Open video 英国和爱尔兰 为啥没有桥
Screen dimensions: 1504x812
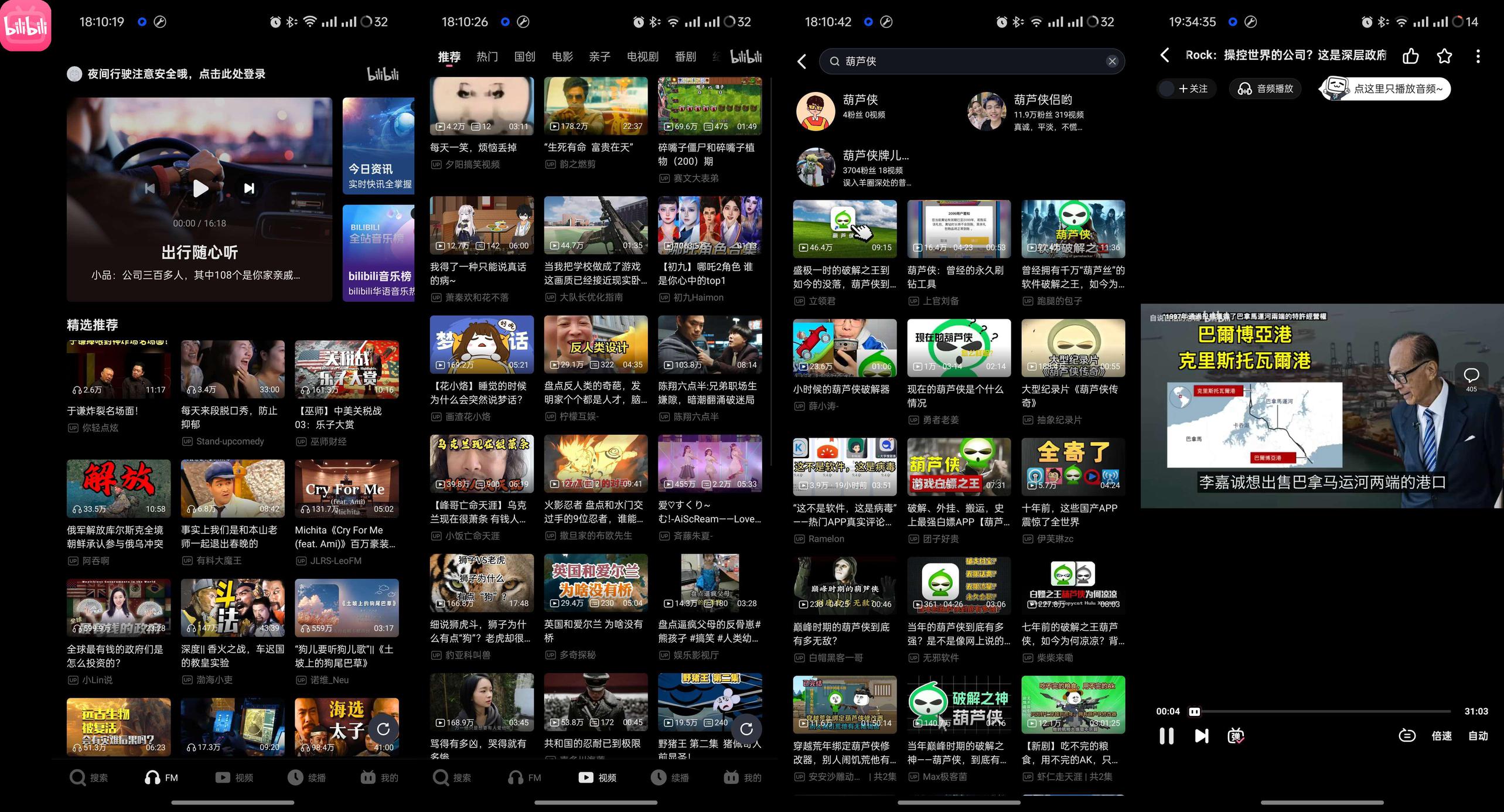point(596,608)
